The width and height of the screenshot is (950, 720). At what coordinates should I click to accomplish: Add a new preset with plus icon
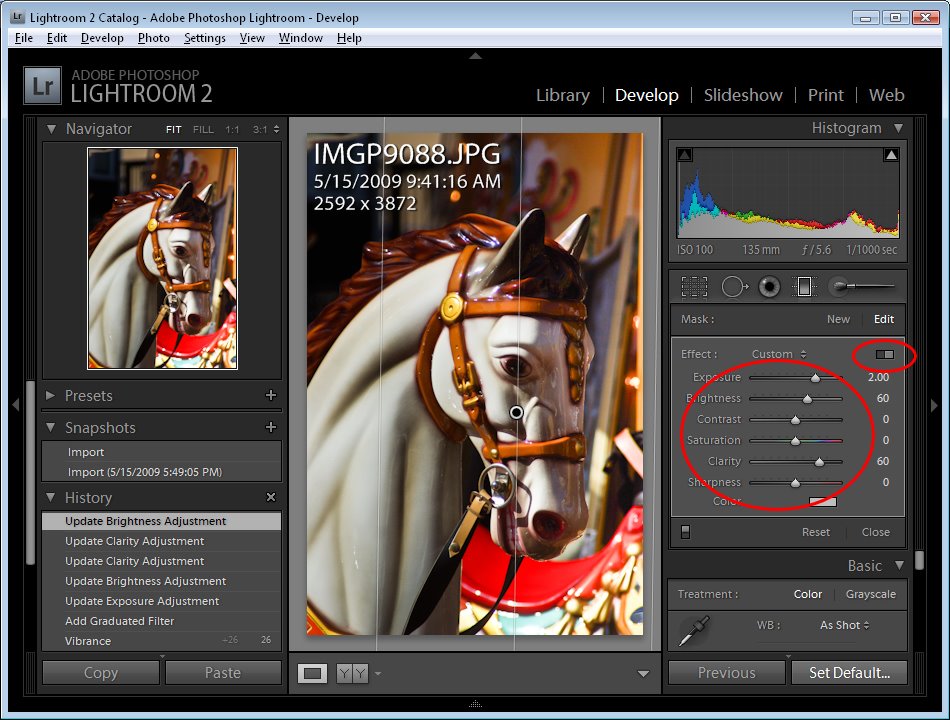[x=271, y=395]
